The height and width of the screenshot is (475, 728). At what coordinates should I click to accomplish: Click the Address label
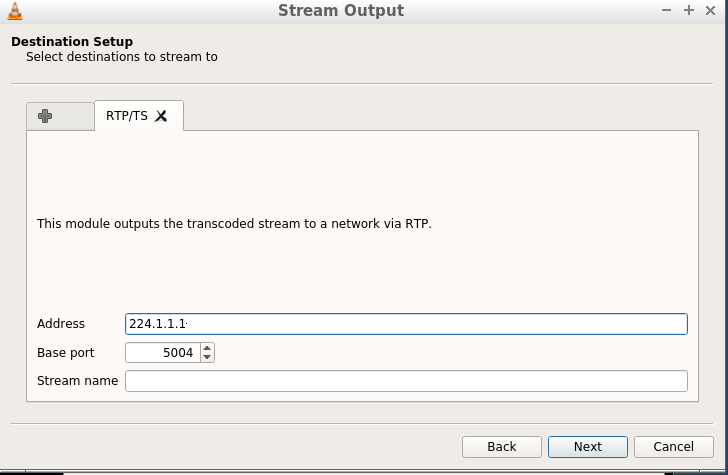61,324
